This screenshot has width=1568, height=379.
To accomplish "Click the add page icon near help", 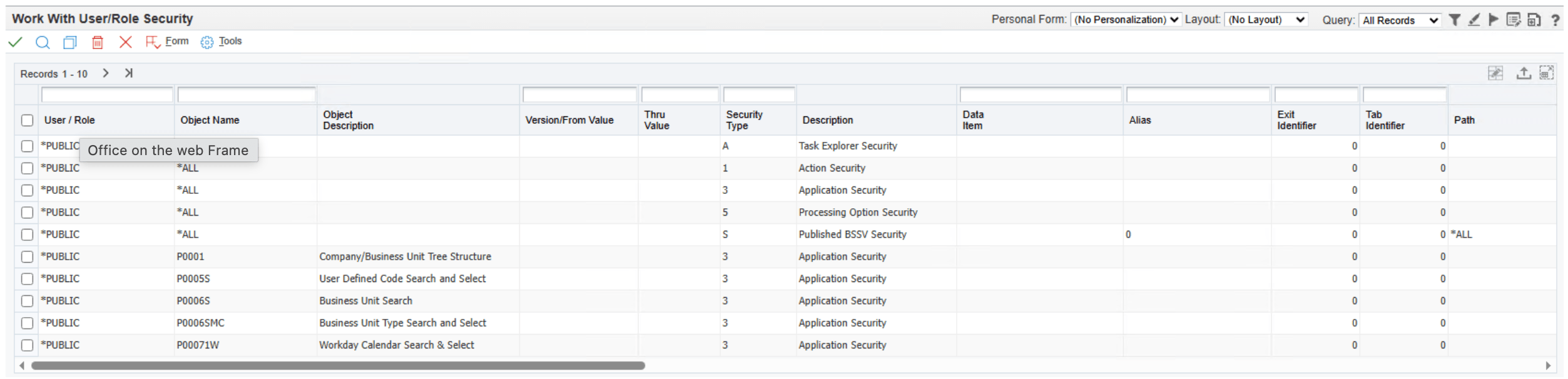I will click(1534, 20).
